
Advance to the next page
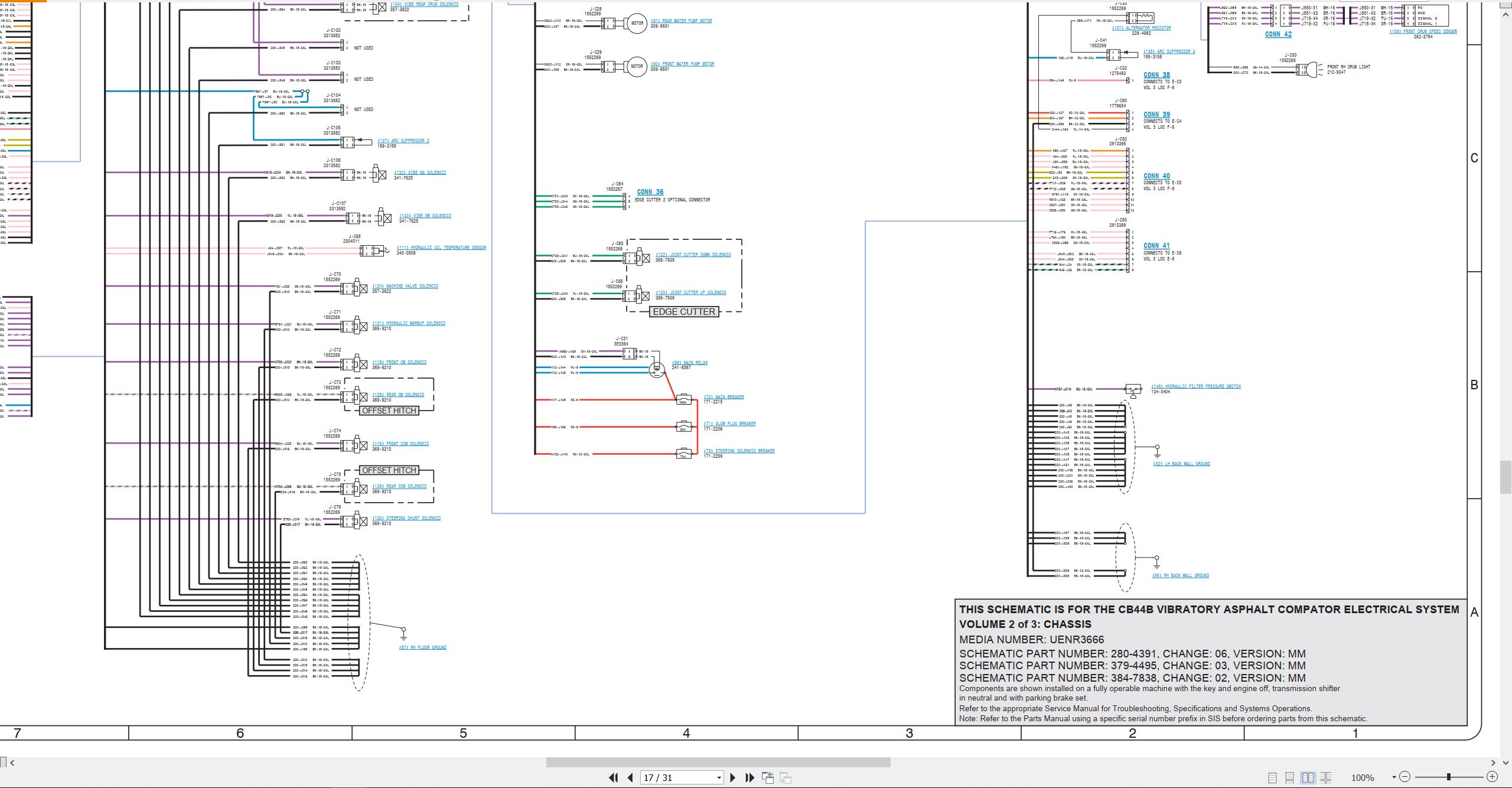[x=733, y=777]
